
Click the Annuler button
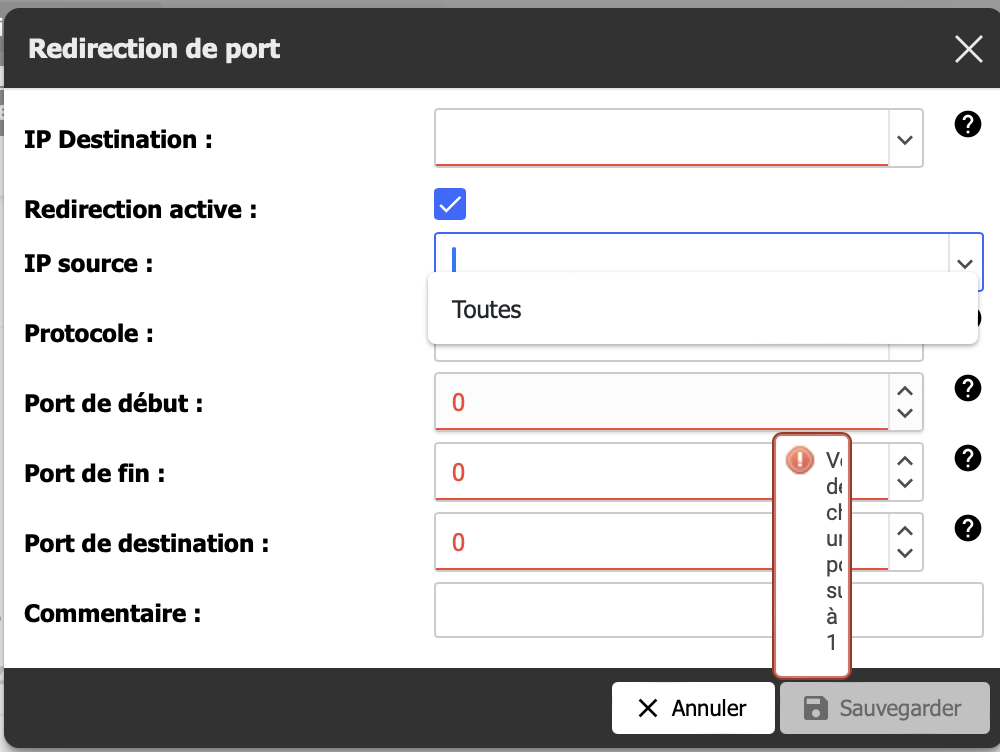tap(693, 708)
